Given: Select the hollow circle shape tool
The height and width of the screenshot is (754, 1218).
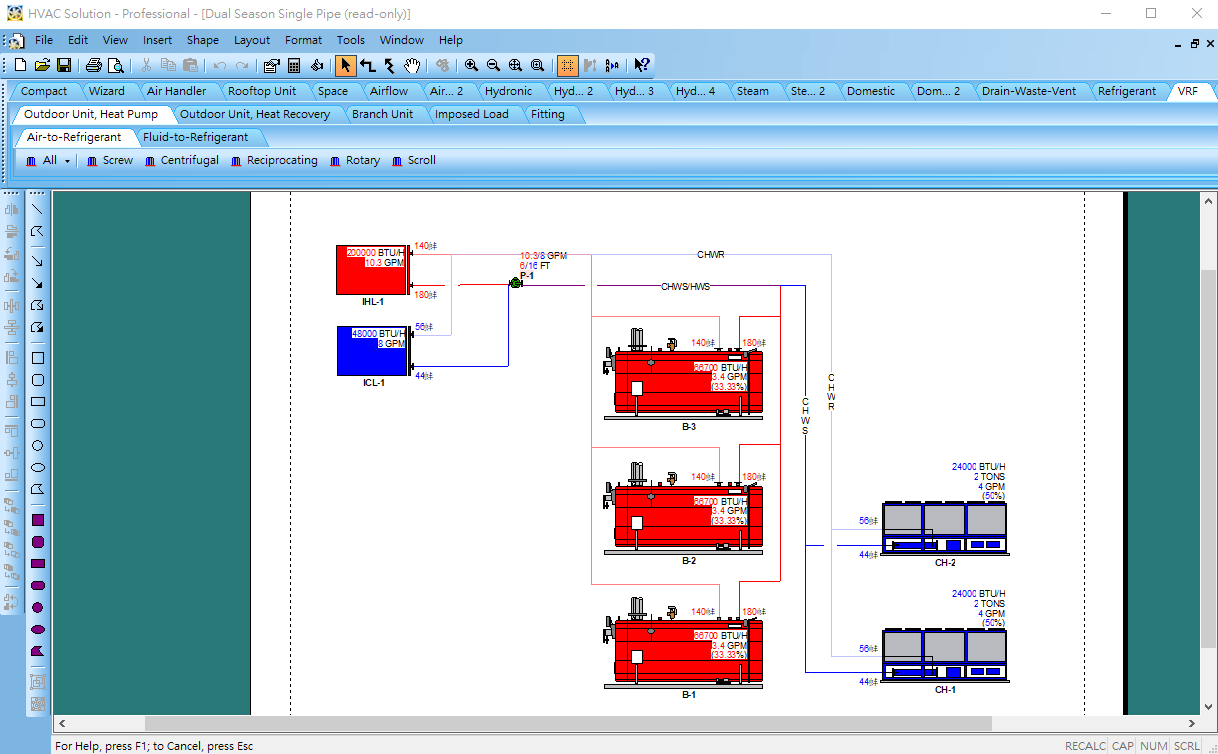Looking at the screenshot, I should (37, 445).
